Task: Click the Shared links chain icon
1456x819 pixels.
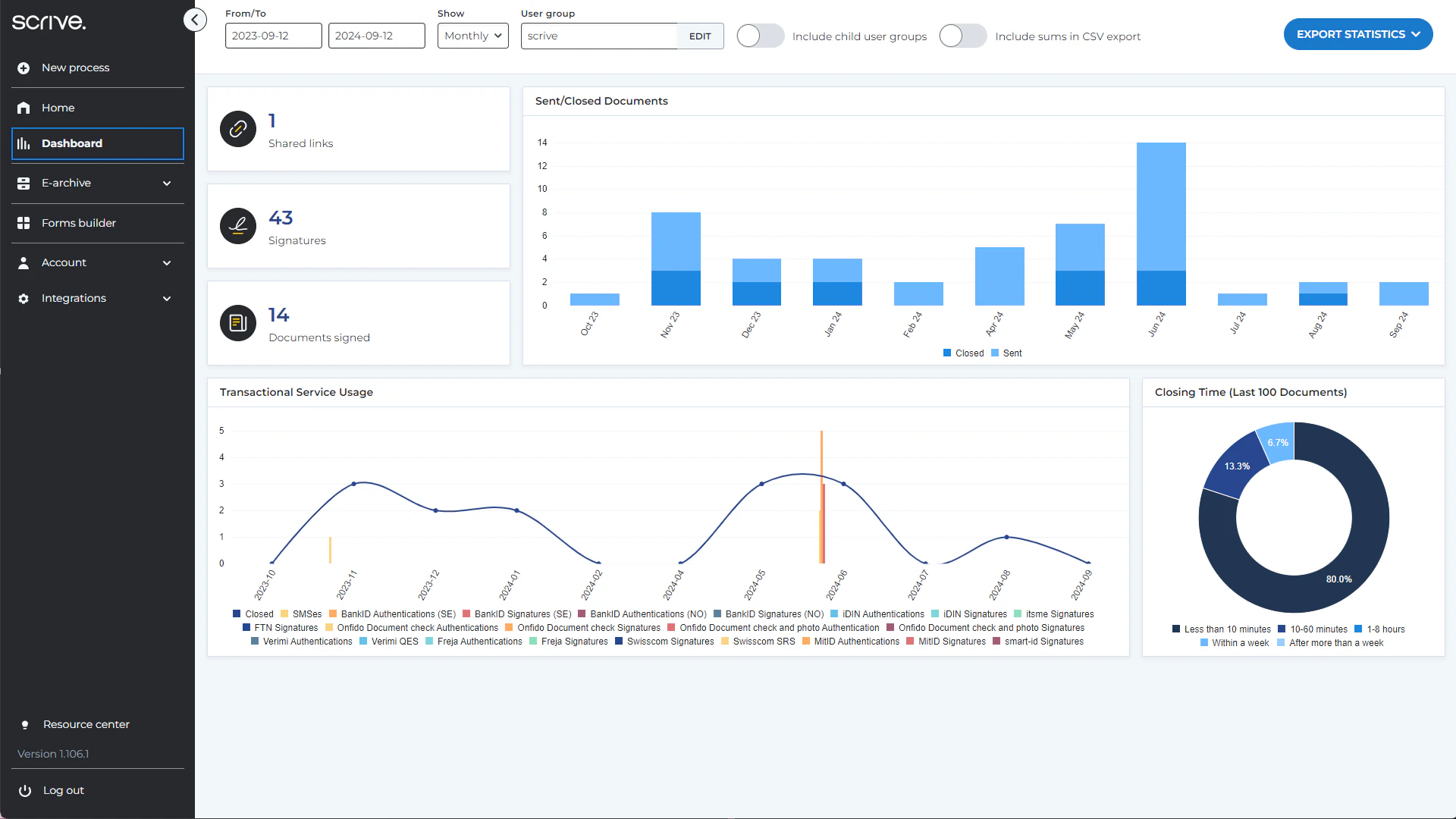Action: pos(238,129)
